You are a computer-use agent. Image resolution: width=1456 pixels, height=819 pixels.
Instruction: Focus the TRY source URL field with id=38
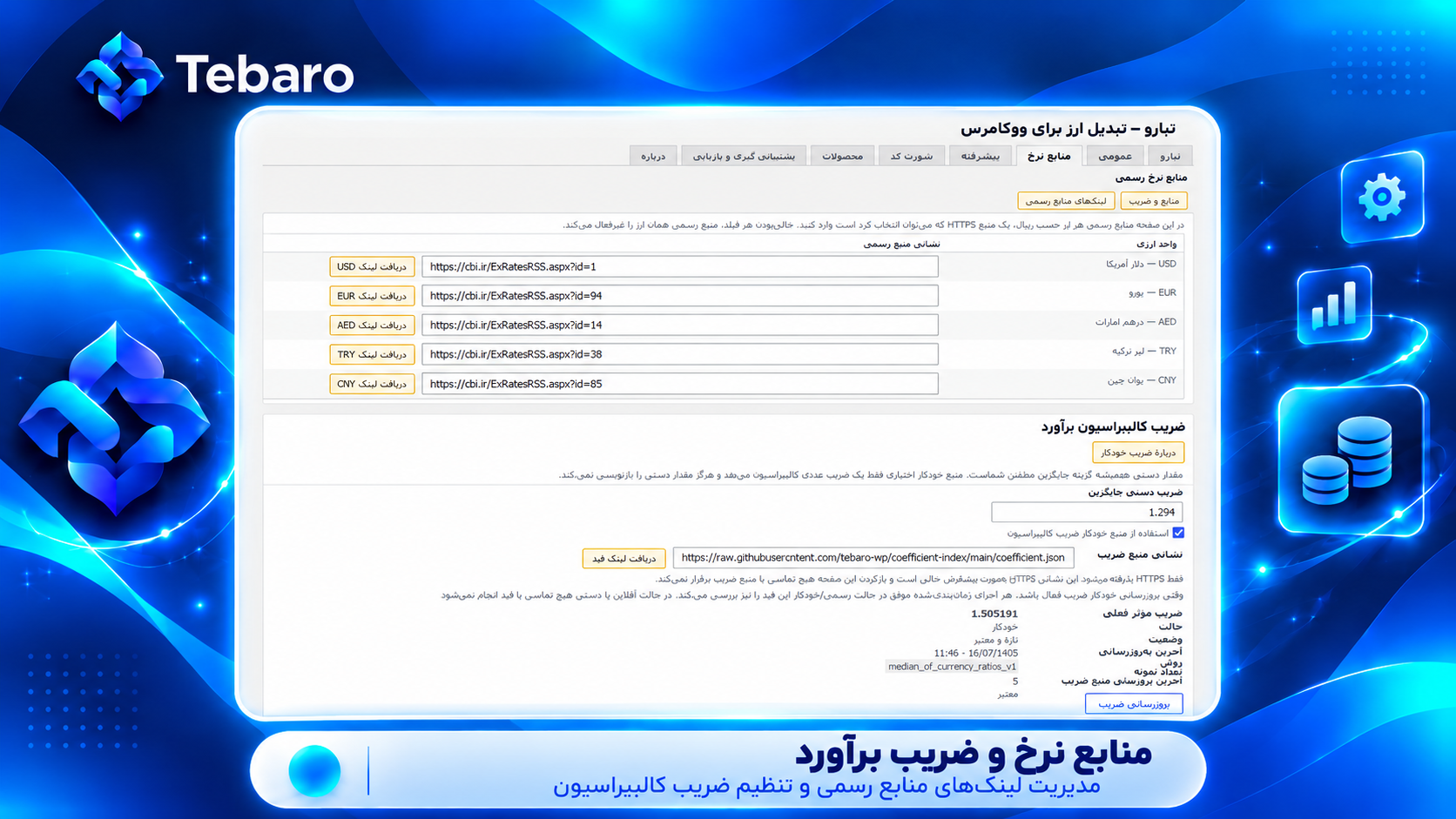[x=680, y=354]
